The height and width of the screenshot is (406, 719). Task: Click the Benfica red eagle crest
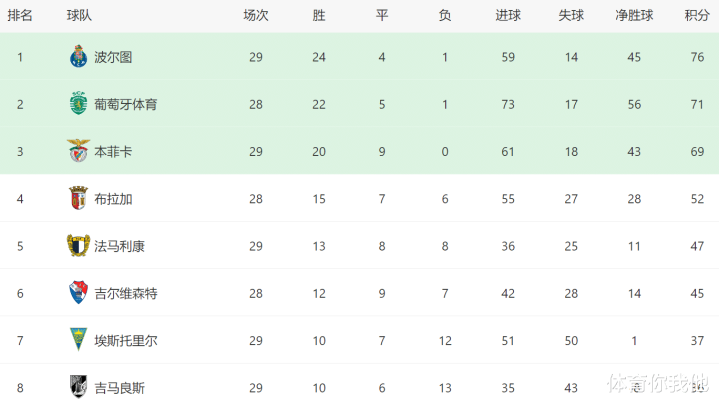[78, 151]
